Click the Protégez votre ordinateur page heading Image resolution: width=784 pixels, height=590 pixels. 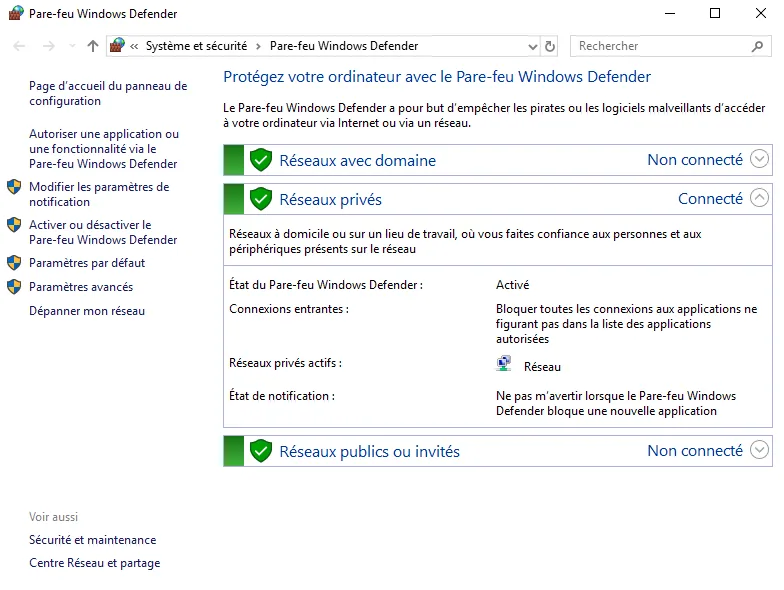click(437, 76)
